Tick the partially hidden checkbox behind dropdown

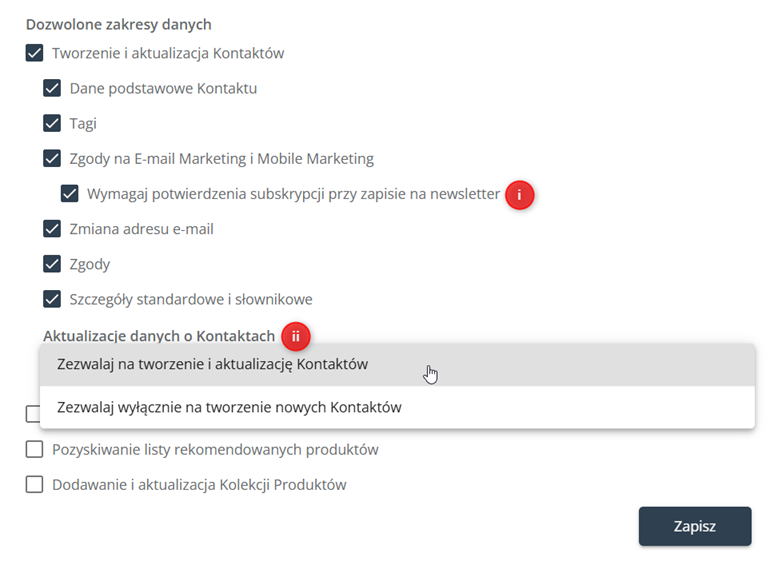pyautogui.click(x=33, y=414)
